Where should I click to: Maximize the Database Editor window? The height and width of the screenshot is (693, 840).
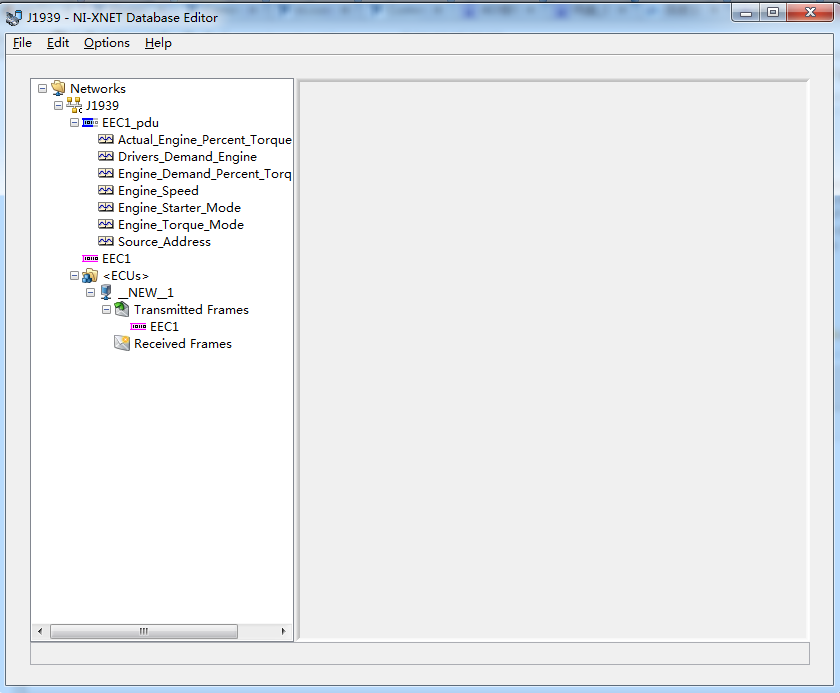[773, 12]
